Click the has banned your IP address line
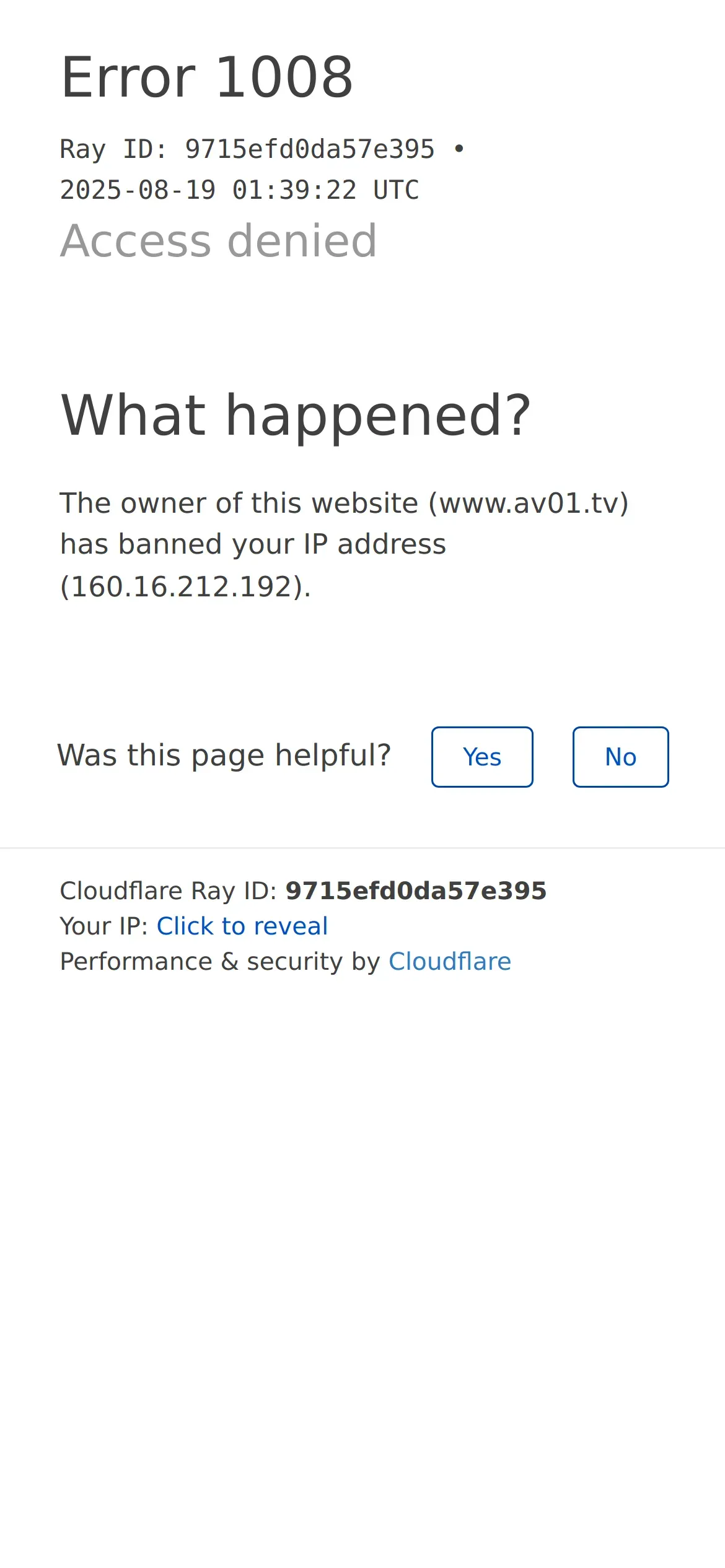The width and height of the screenshot is (725, 1568). coord(253,544)
